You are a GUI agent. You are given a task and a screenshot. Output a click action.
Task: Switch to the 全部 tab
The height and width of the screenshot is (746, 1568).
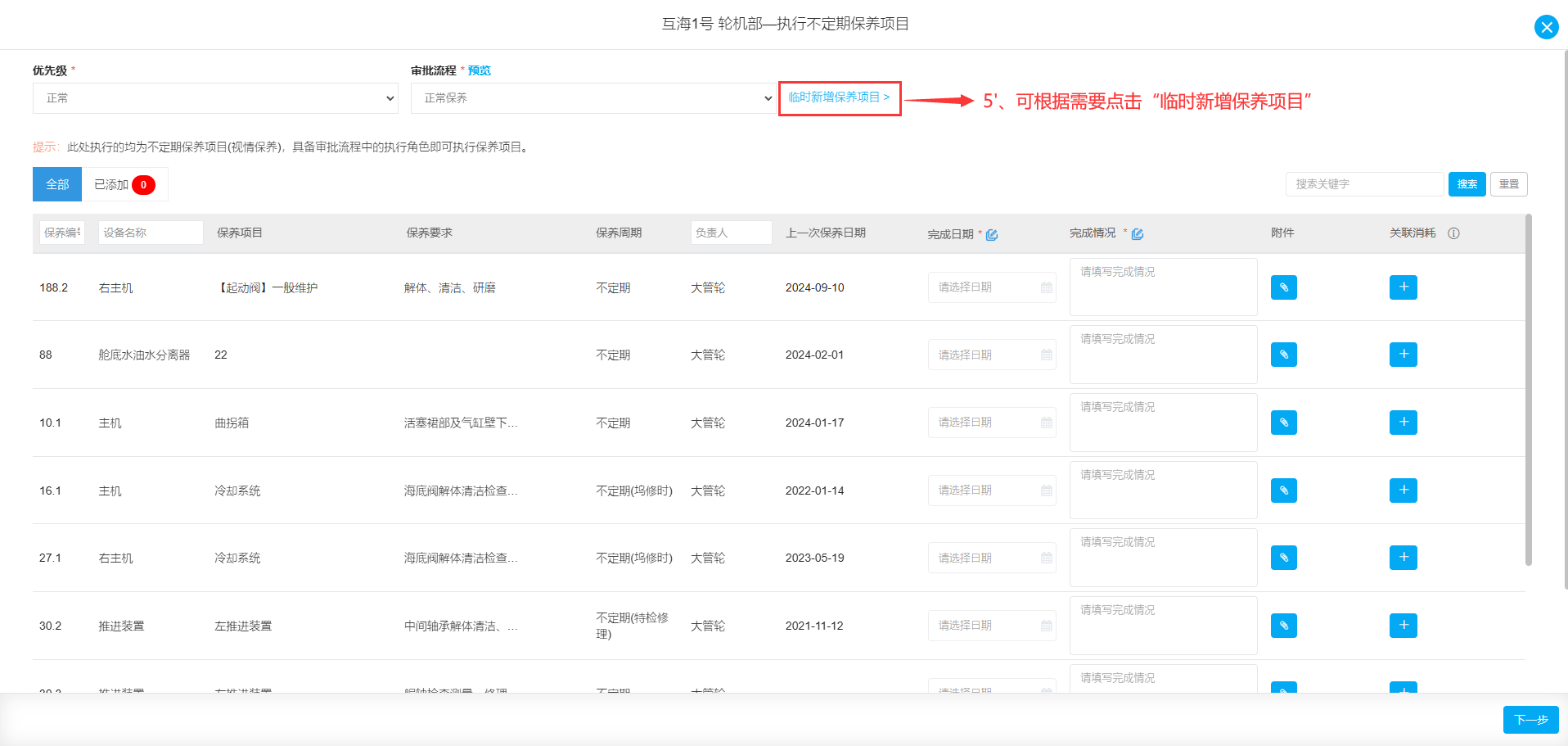click(57, 184)
